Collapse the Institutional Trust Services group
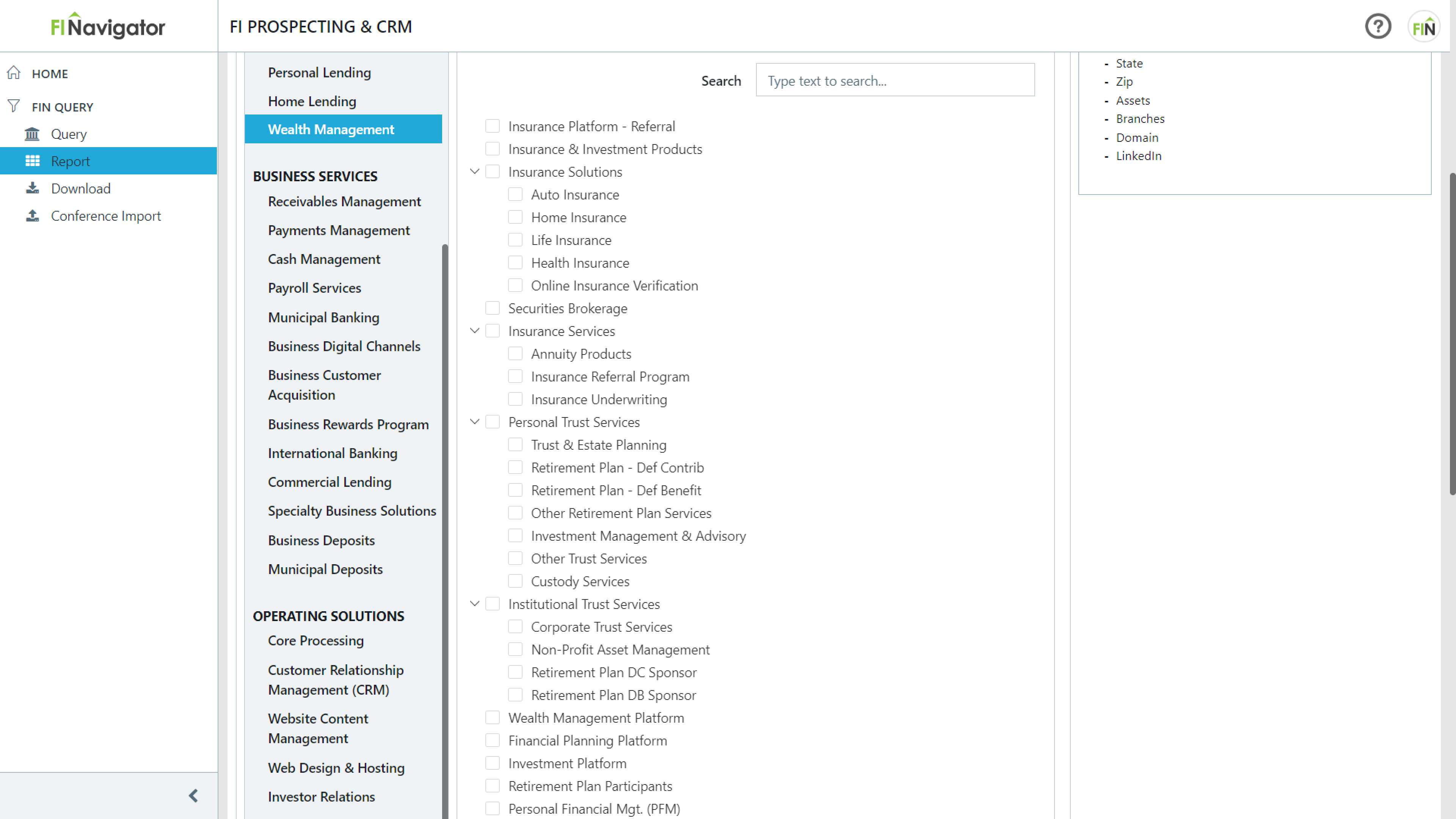 (475, 604)
